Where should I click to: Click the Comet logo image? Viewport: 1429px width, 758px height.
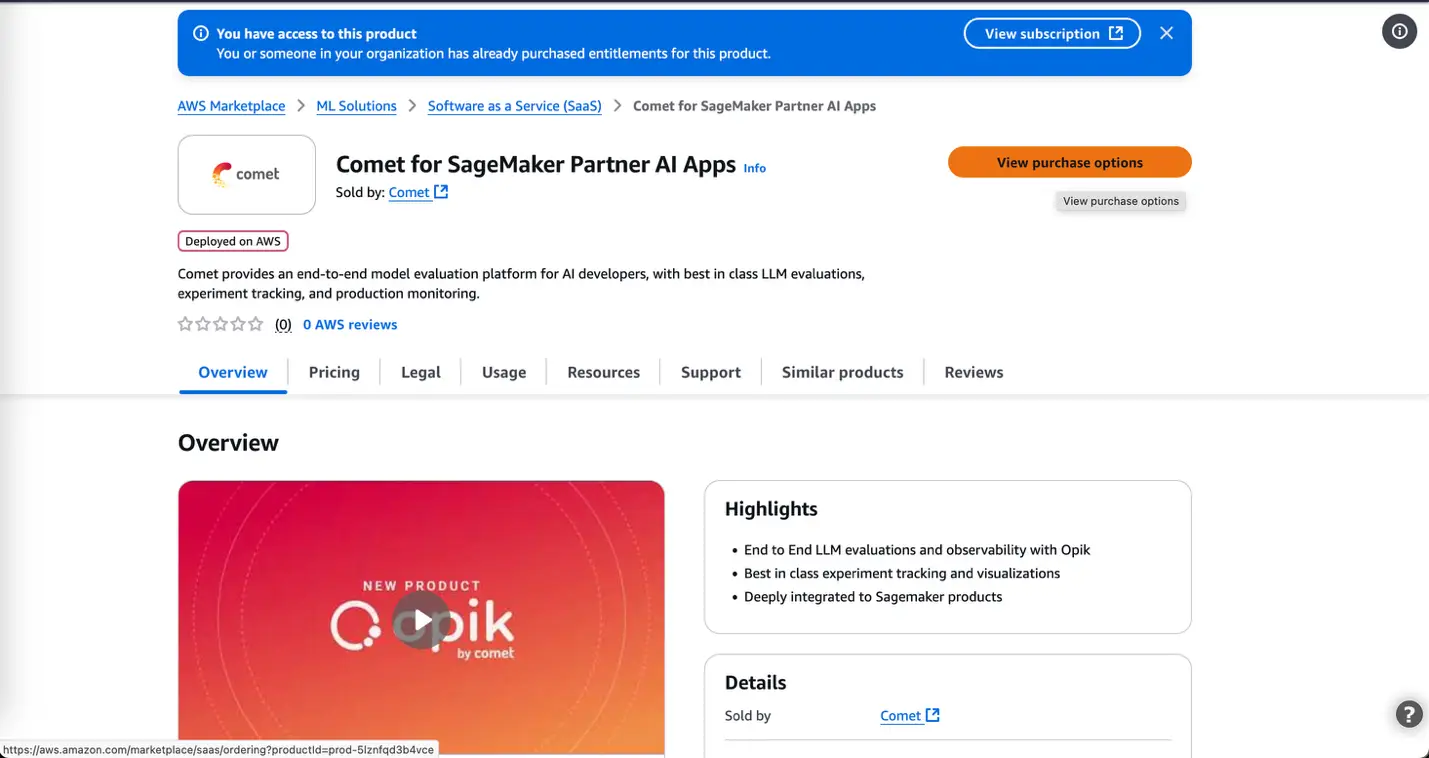[246, 175]
